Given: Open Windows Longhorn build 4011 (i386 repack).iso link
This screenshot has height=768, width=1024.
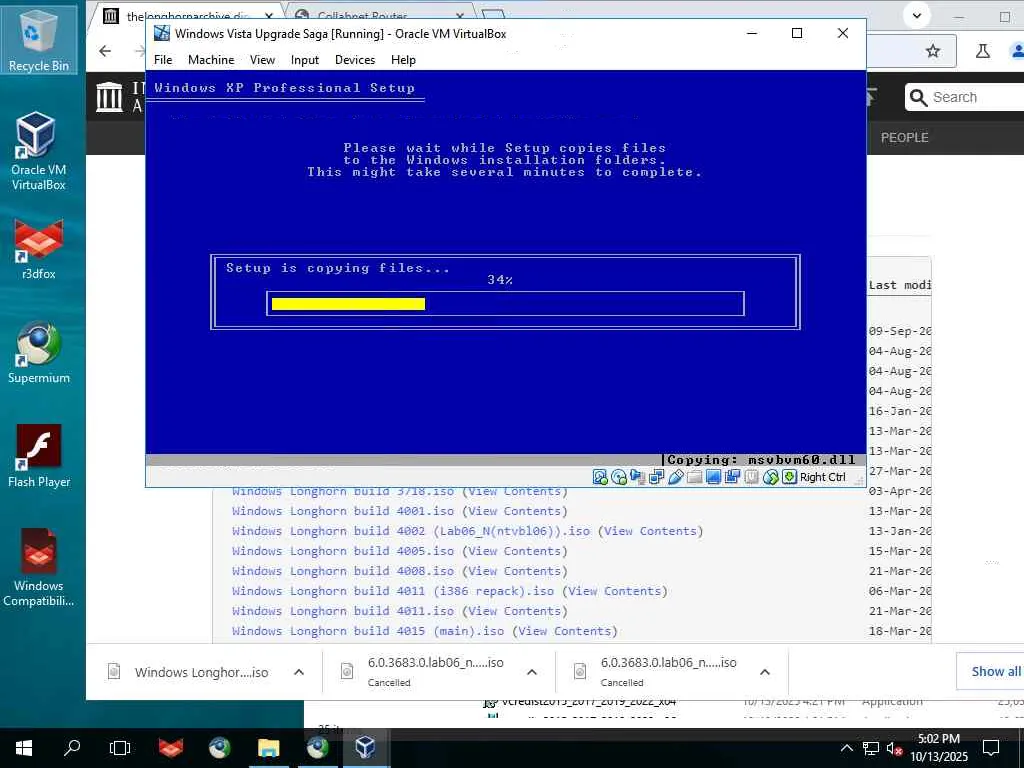Looking at the screenshot, I should tap(392, 591).
